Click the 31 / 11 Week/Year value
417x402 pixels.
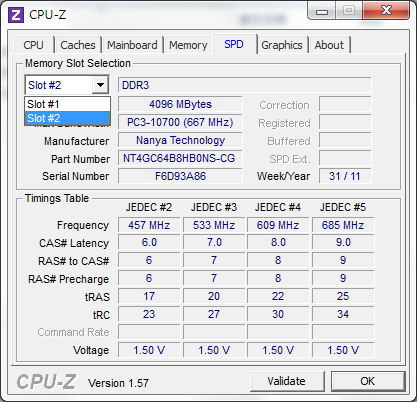[x=345, y=176]
